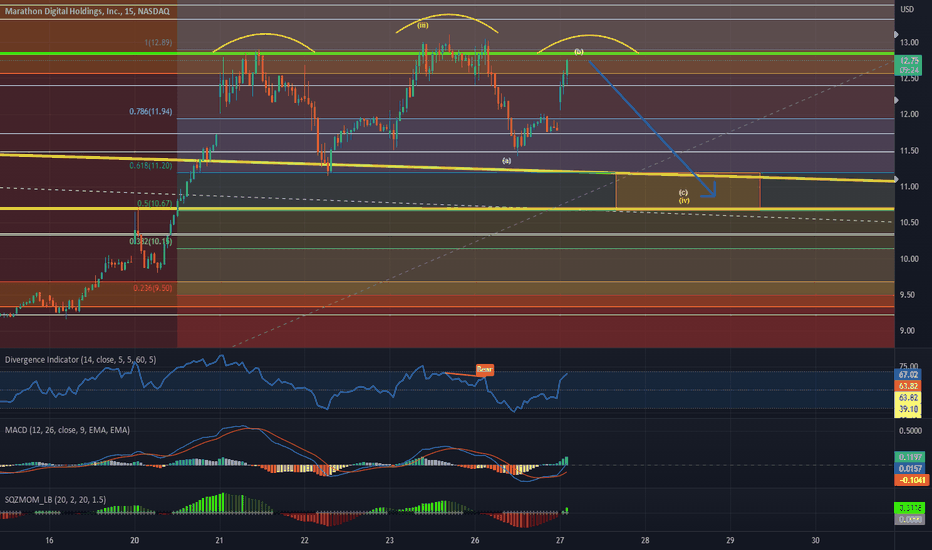Click date 21 on the time axis
Screen dimensions: 932x550
[x=219, y=540]
